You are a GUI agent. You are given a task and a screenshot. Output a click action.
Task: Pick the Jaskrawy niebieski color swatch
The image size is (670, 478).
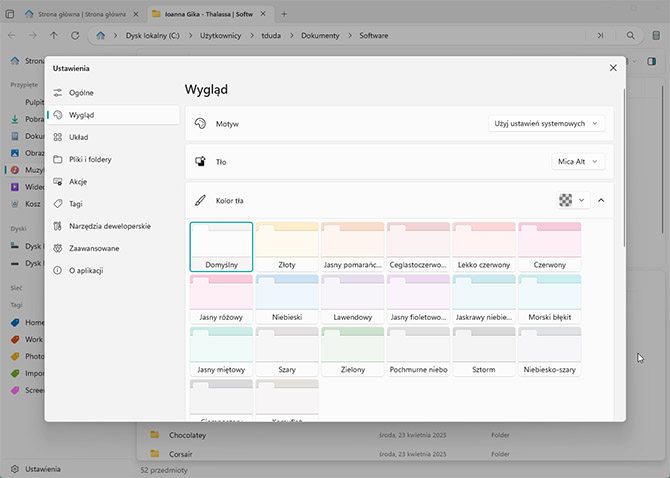(484, 299)
